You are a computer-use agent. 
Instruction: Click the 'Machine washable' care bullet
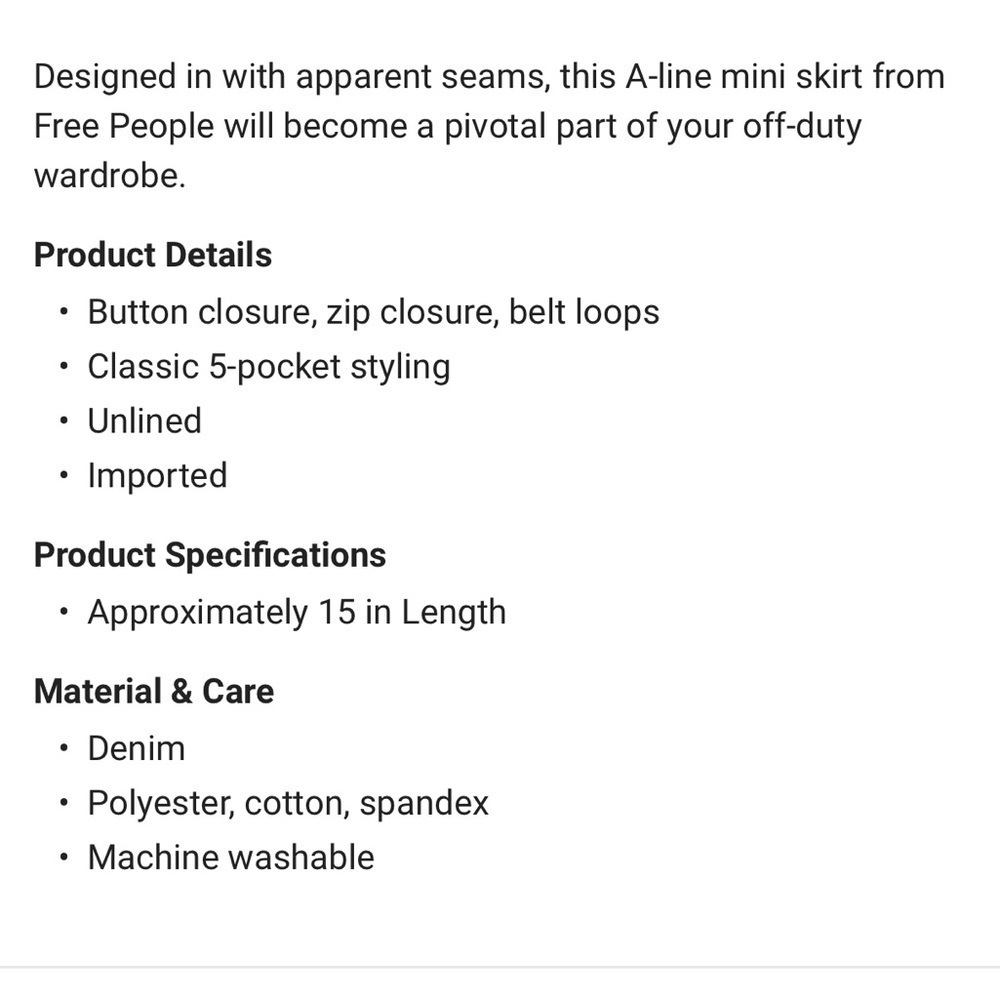(231, 857)
